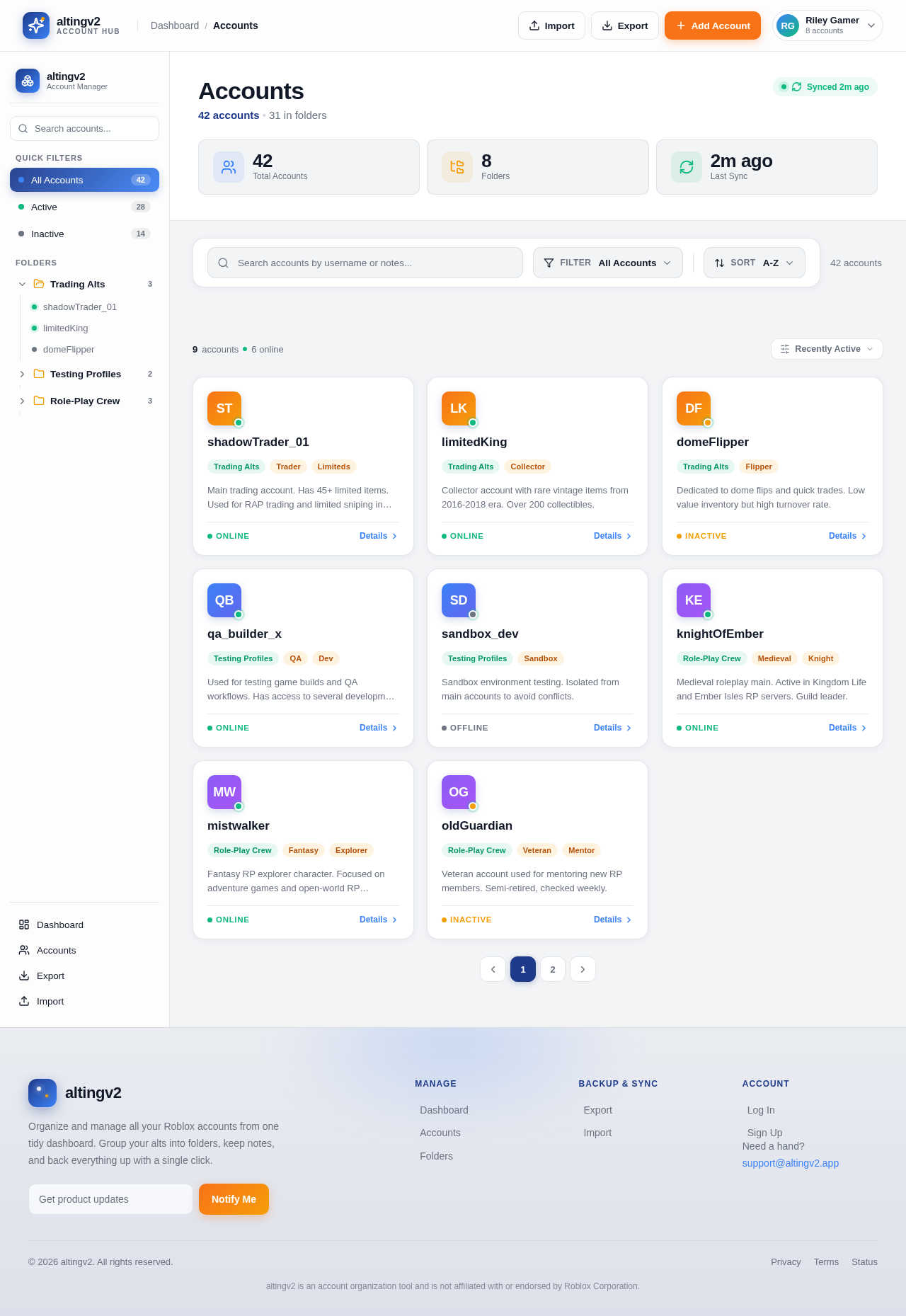Select Inactive quick filter
This screenshot has width=906, height=1316.
[x=84, y=234]
